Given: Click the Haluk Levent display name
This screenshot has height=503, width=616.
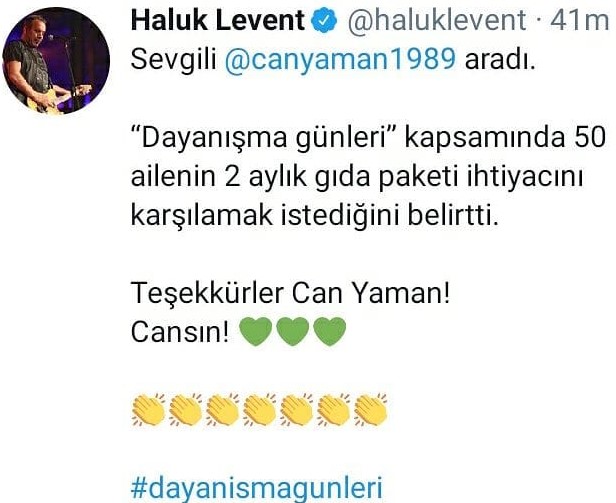Looking at the screenshot, I should point(218,20).
